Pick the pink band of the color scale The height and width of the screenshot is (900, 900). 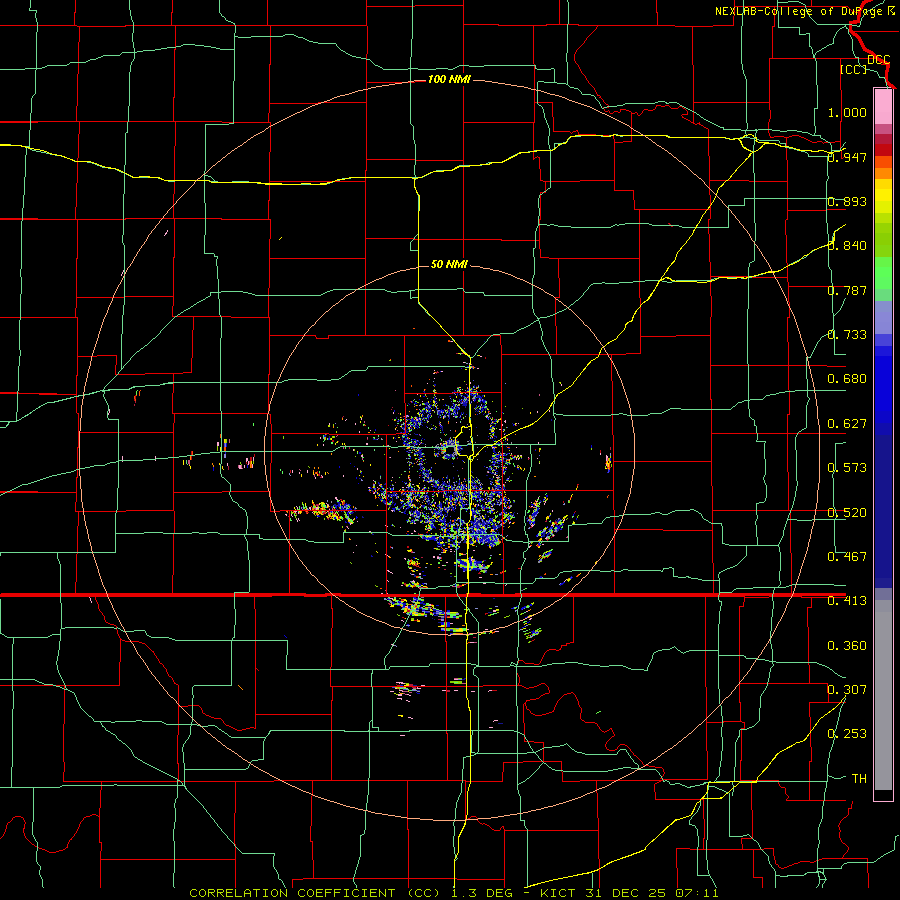(x=883, y=107)
